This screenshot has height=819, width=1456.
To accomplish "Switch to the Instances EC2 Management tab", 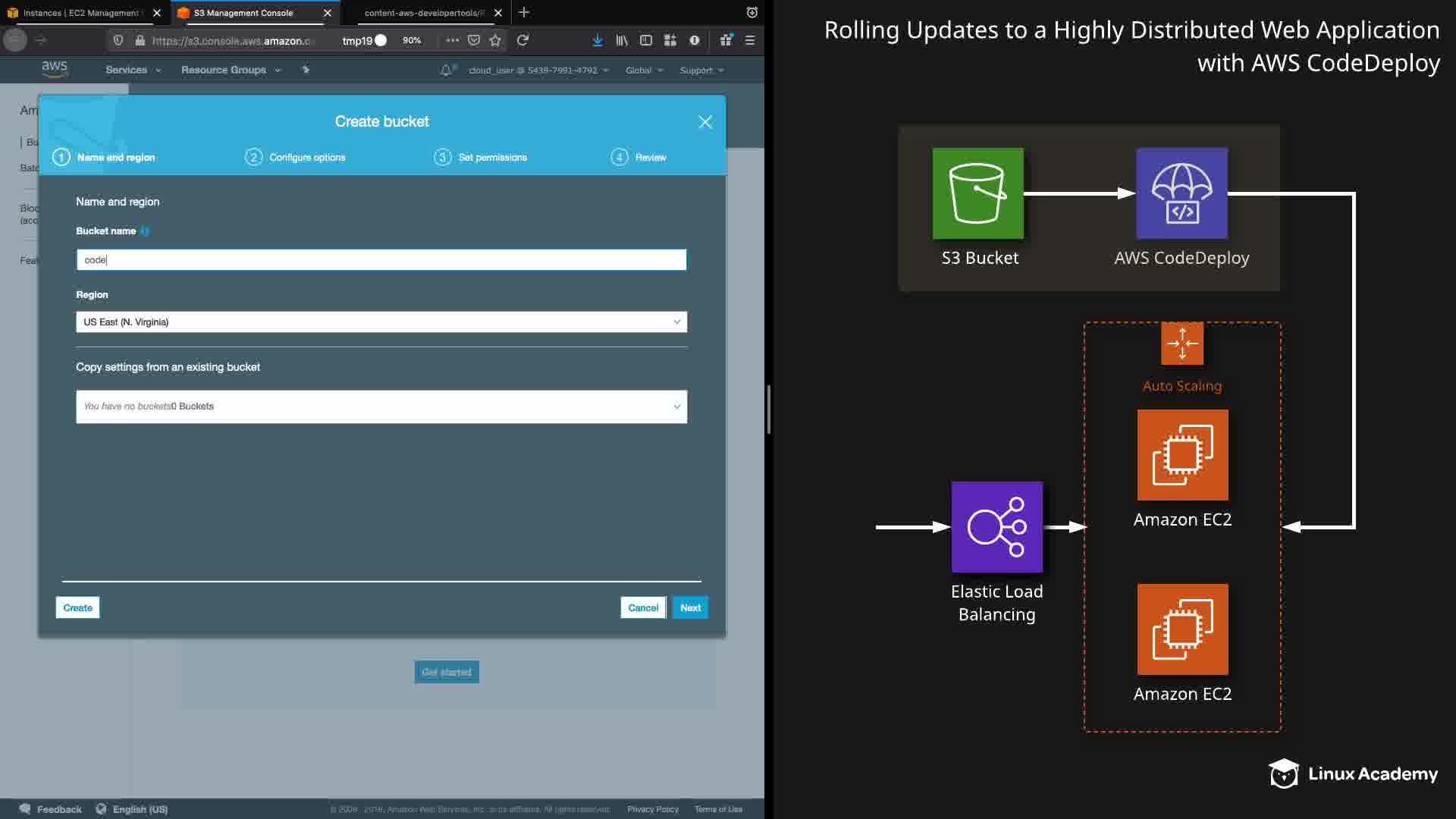I will (x=80, y=13).
